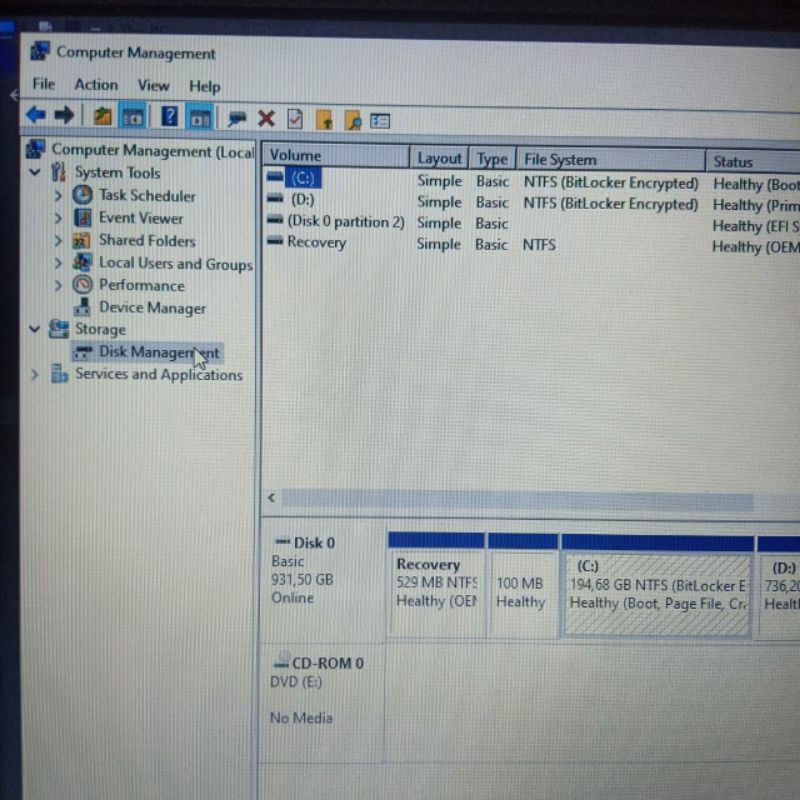800x800 pixels.
Task: Open the View menu
Action: click(153, 86)
